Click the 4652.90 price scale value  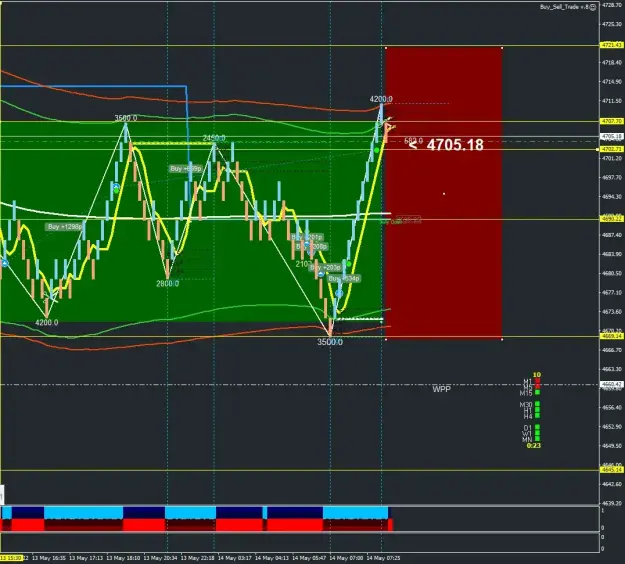coord(612,426)
